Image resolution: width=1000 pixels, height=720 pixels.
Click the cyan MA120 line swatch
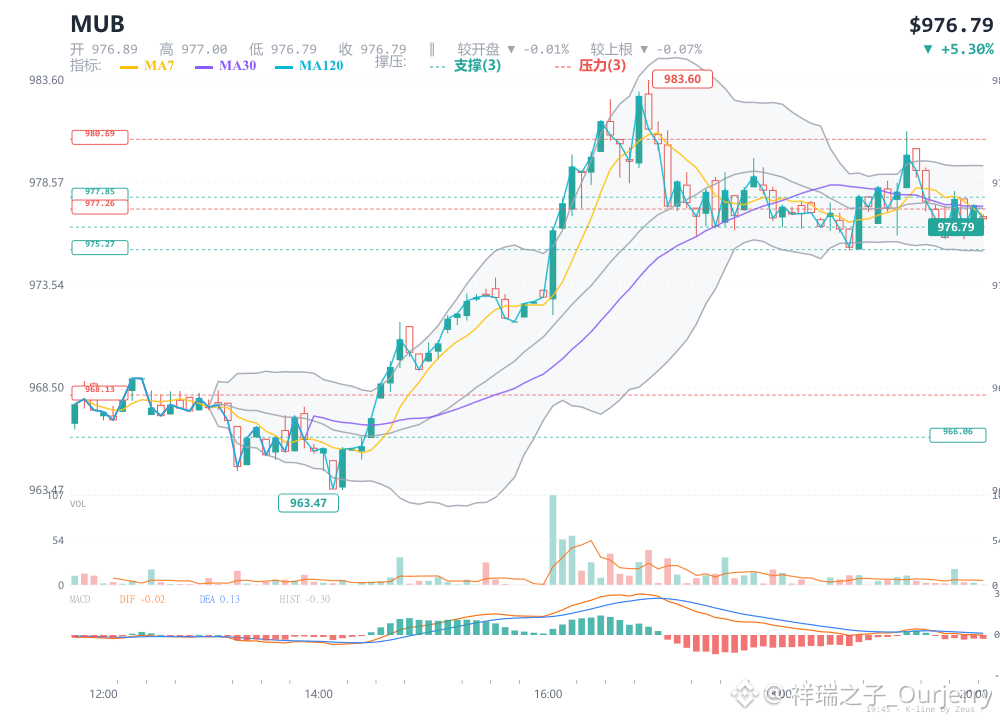click(x=284, y=67)
